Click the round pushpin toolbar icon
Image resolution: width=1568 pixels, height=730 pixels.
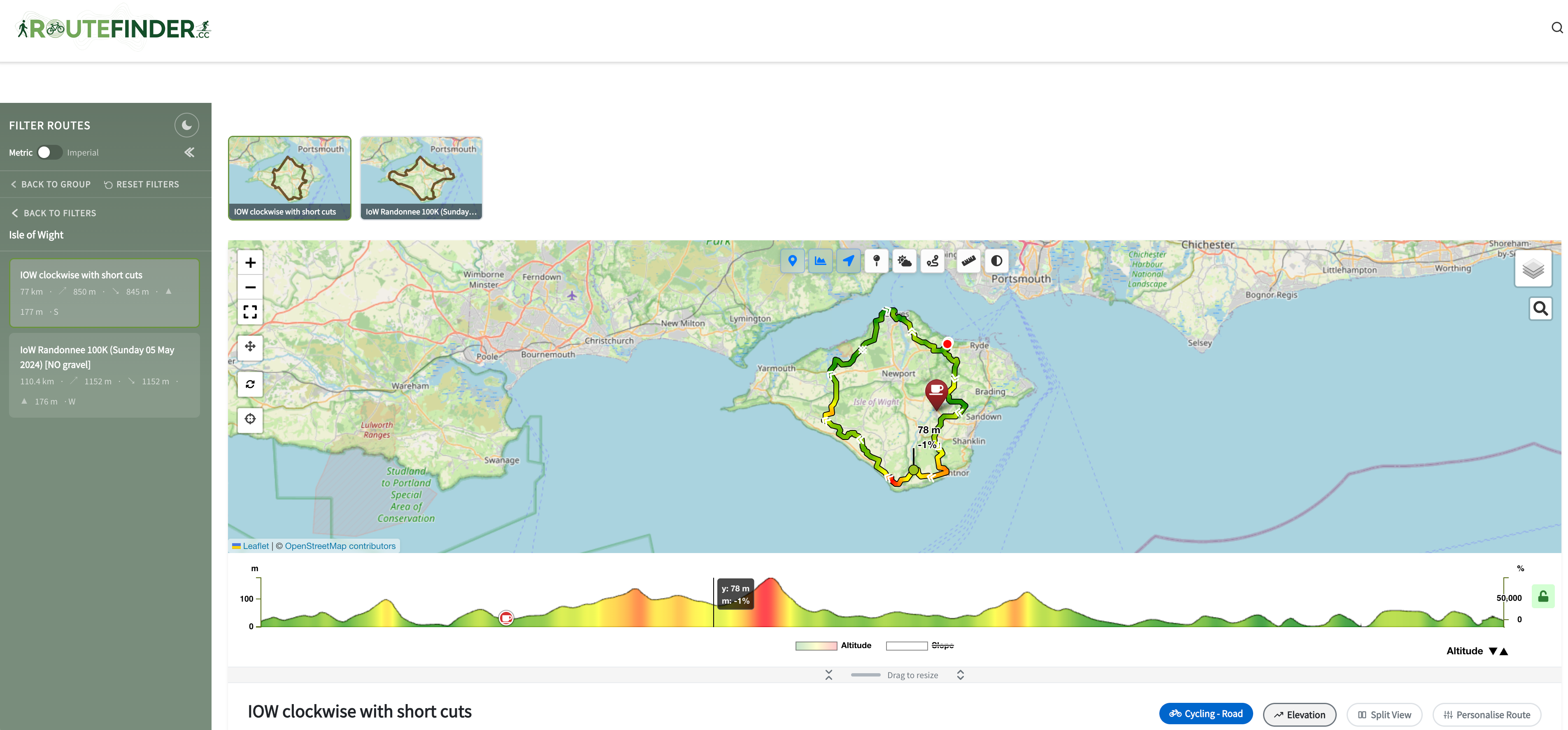tap(877, 261)
